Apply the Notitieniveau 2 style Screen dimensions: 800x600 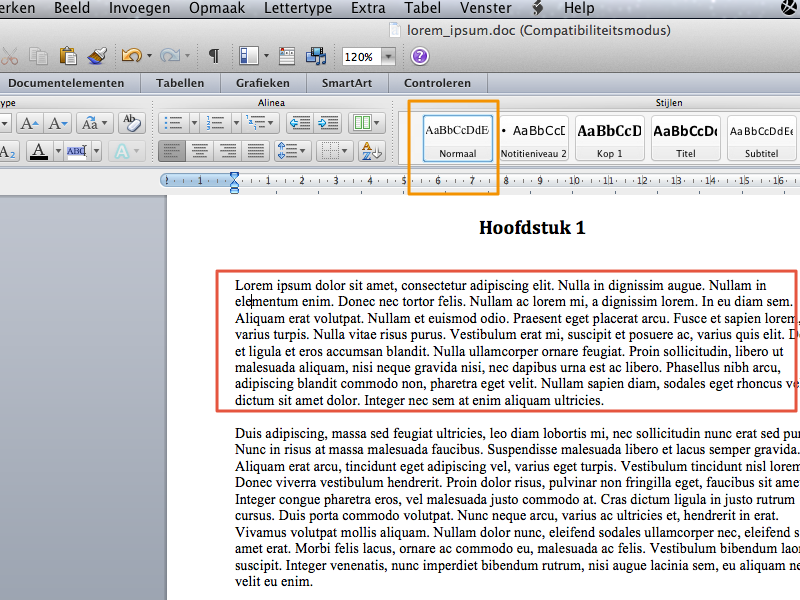[x=534, y=138]
